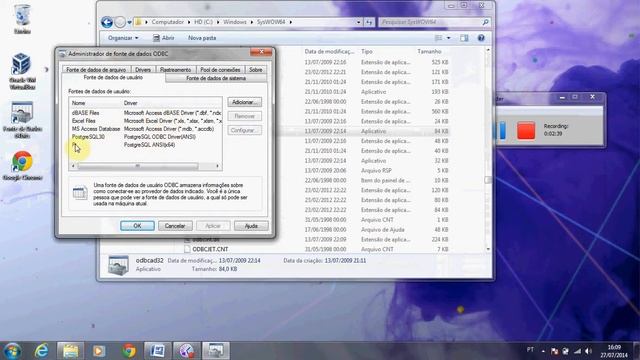
Task: Click the Abrir toolbar button
Action: tap(164, 38)
